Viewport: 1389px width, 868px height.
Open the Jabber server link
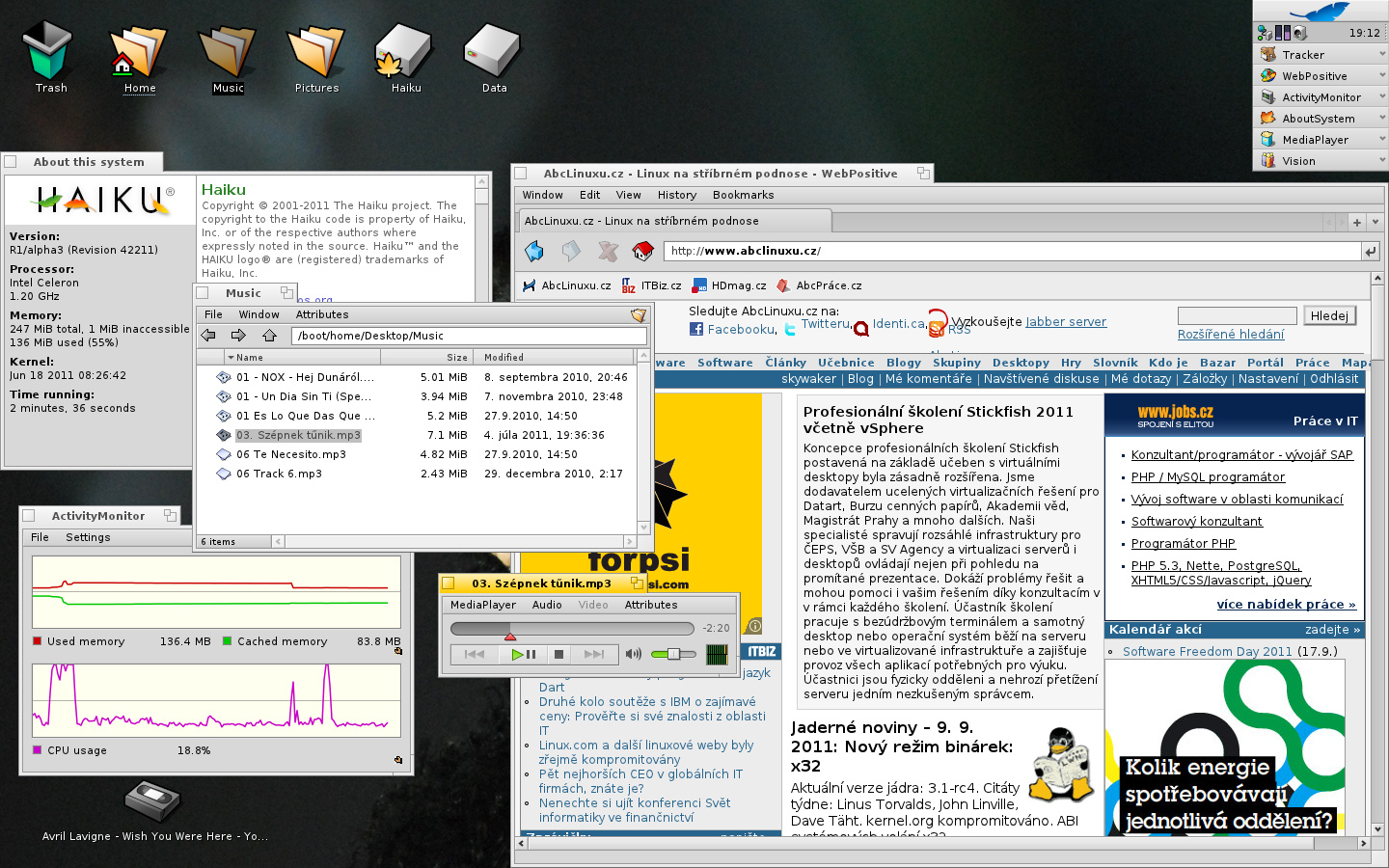click(x=1066, y=322)
